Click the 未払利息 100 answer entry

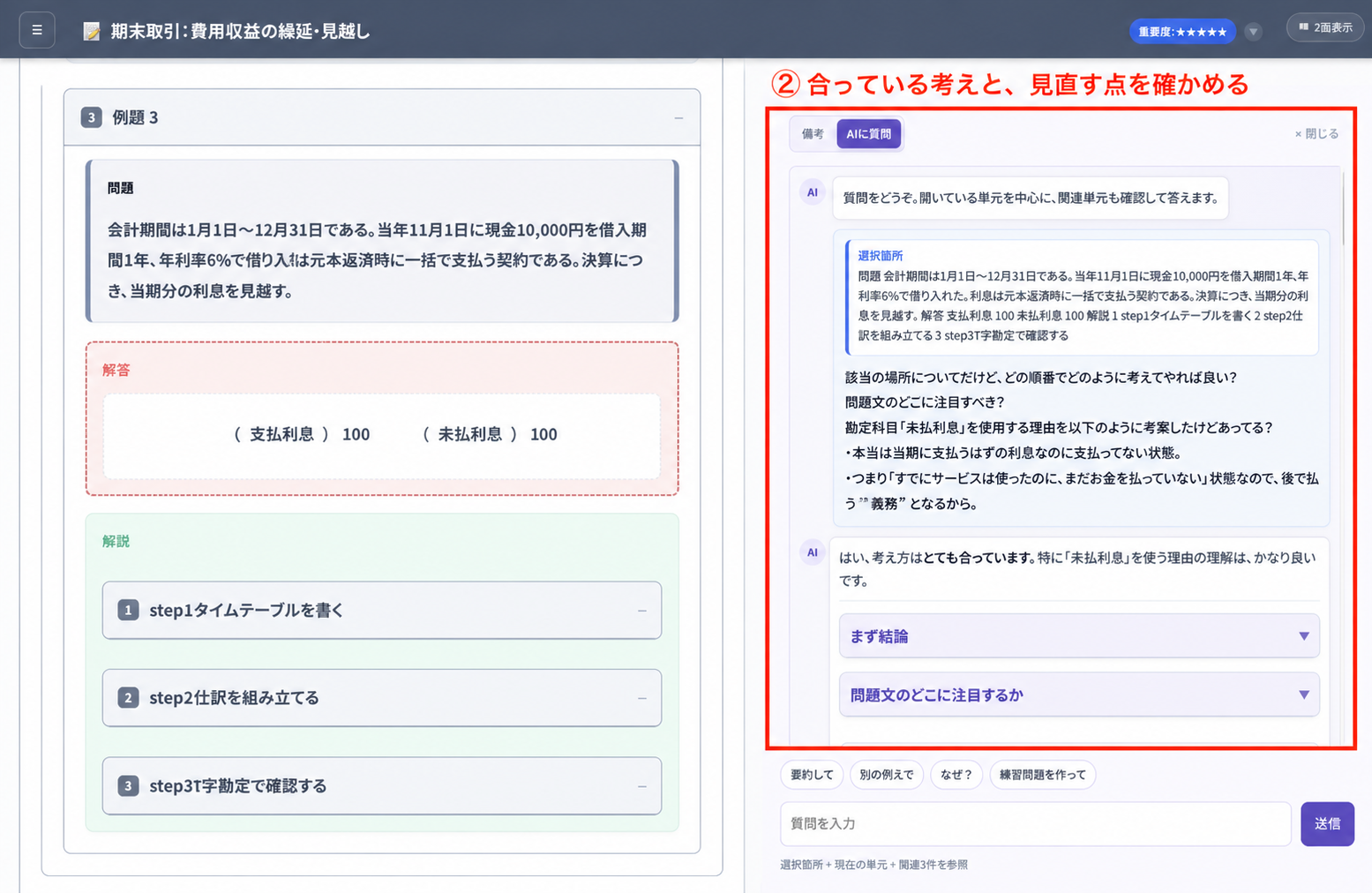tap(490, 434)
